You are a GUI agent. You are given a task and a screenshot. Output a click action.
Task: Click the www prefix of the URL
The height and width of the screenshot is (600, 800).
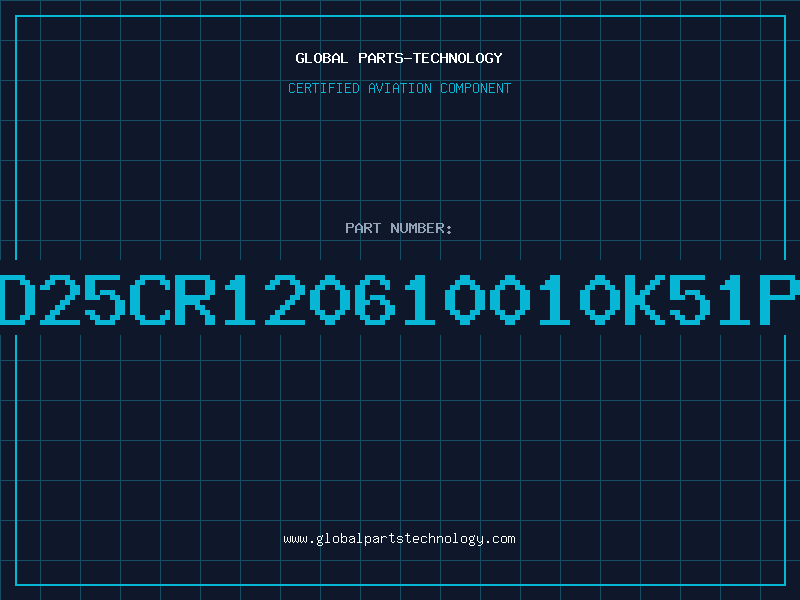[x=295, y=539]
